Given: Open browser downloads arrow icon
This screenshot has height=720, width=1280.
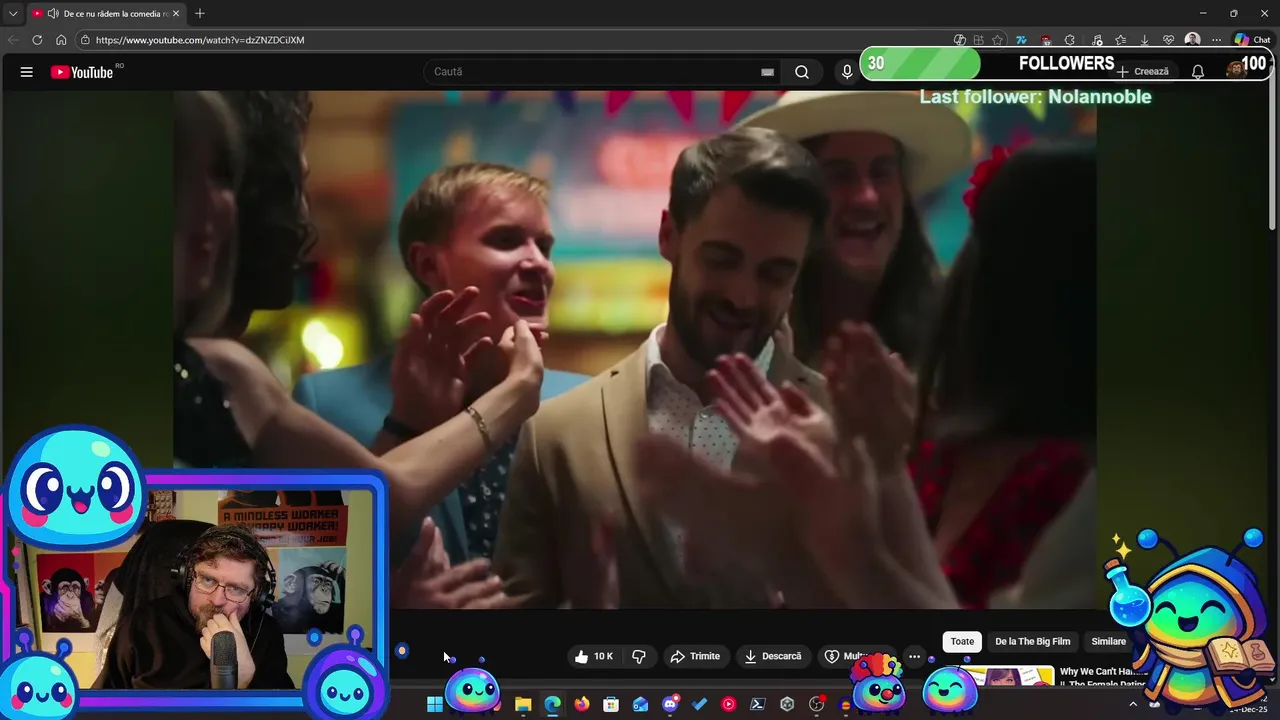Looking at the screenshot, I should coord(1144,40).
